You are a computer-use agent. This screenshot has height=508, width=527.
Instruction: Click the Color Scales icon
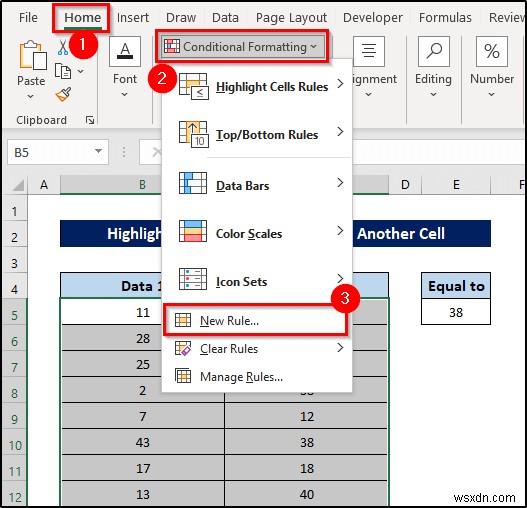[193, 231]
